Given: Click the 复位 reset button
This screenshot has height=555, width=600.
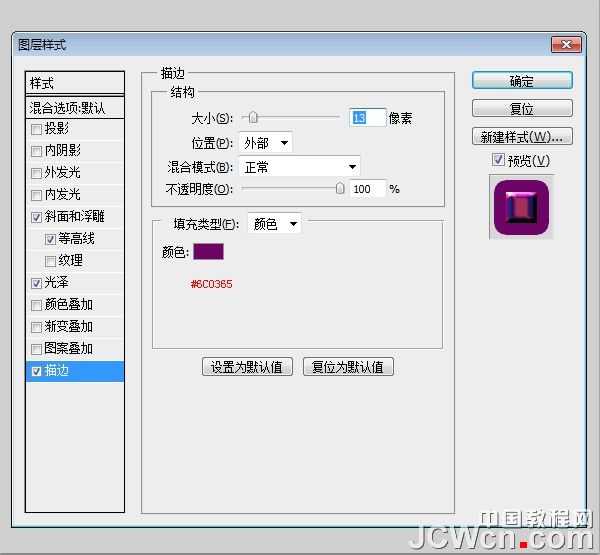Looking at the screenshot, I should coord(522,109).
